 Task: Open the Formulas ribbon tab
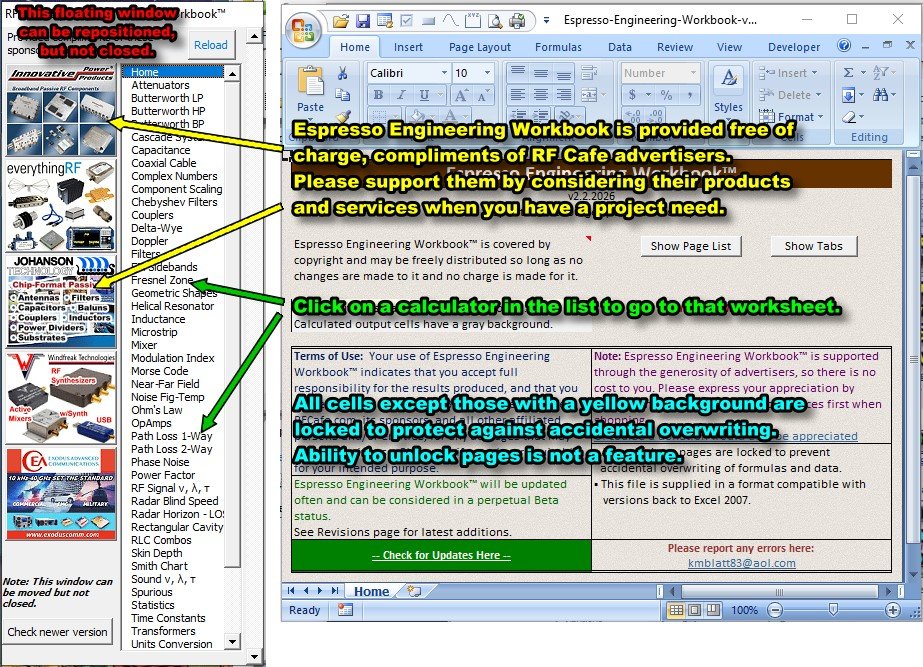point(558,47)
